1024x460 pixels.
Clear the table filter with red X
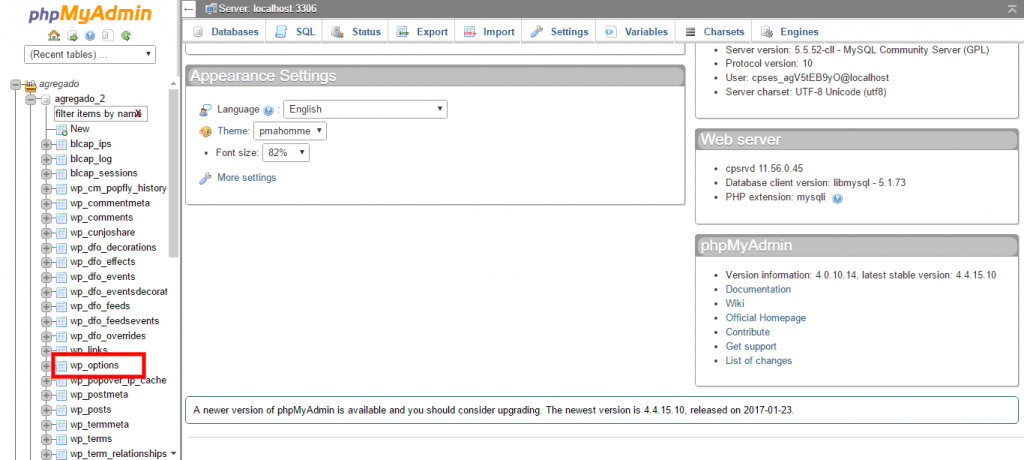(139, 114)
